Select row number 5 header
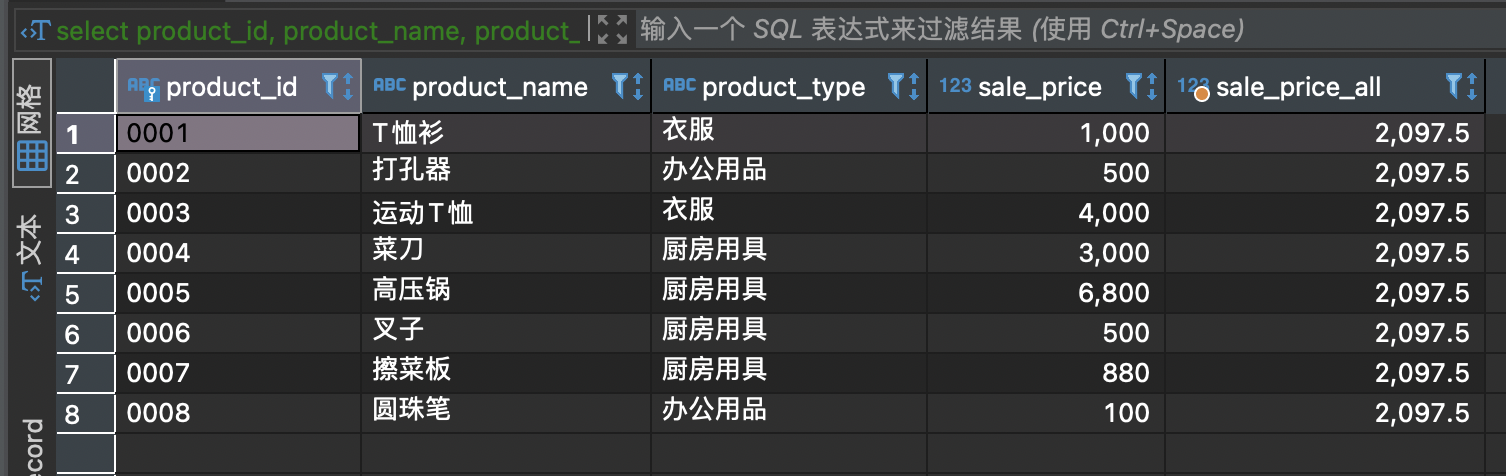Image resolution: width=1506 pixels, height=476 pixels. 86,291
